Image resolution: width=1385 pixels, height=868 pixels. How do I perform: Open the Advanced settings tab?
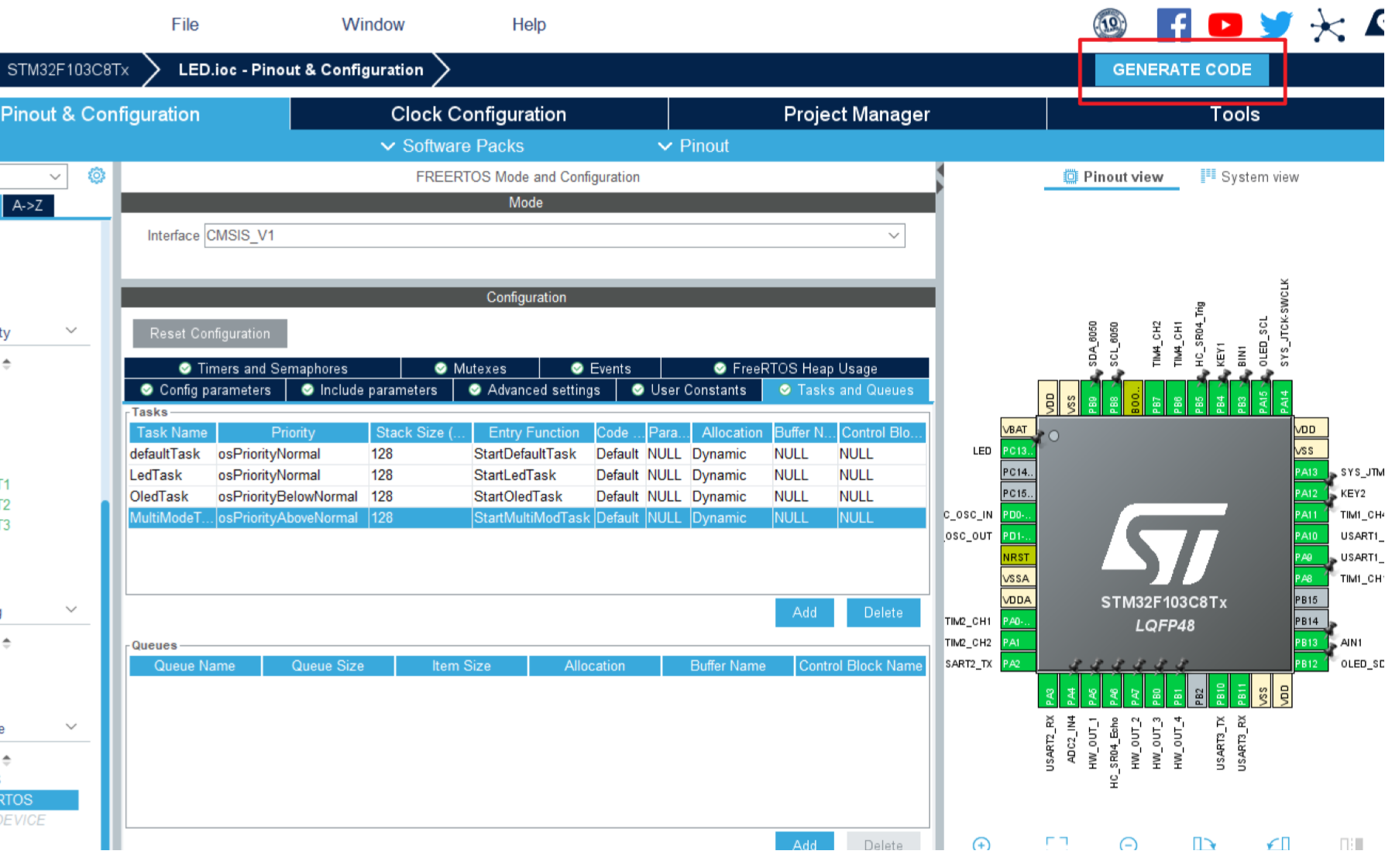coord(534,390)
